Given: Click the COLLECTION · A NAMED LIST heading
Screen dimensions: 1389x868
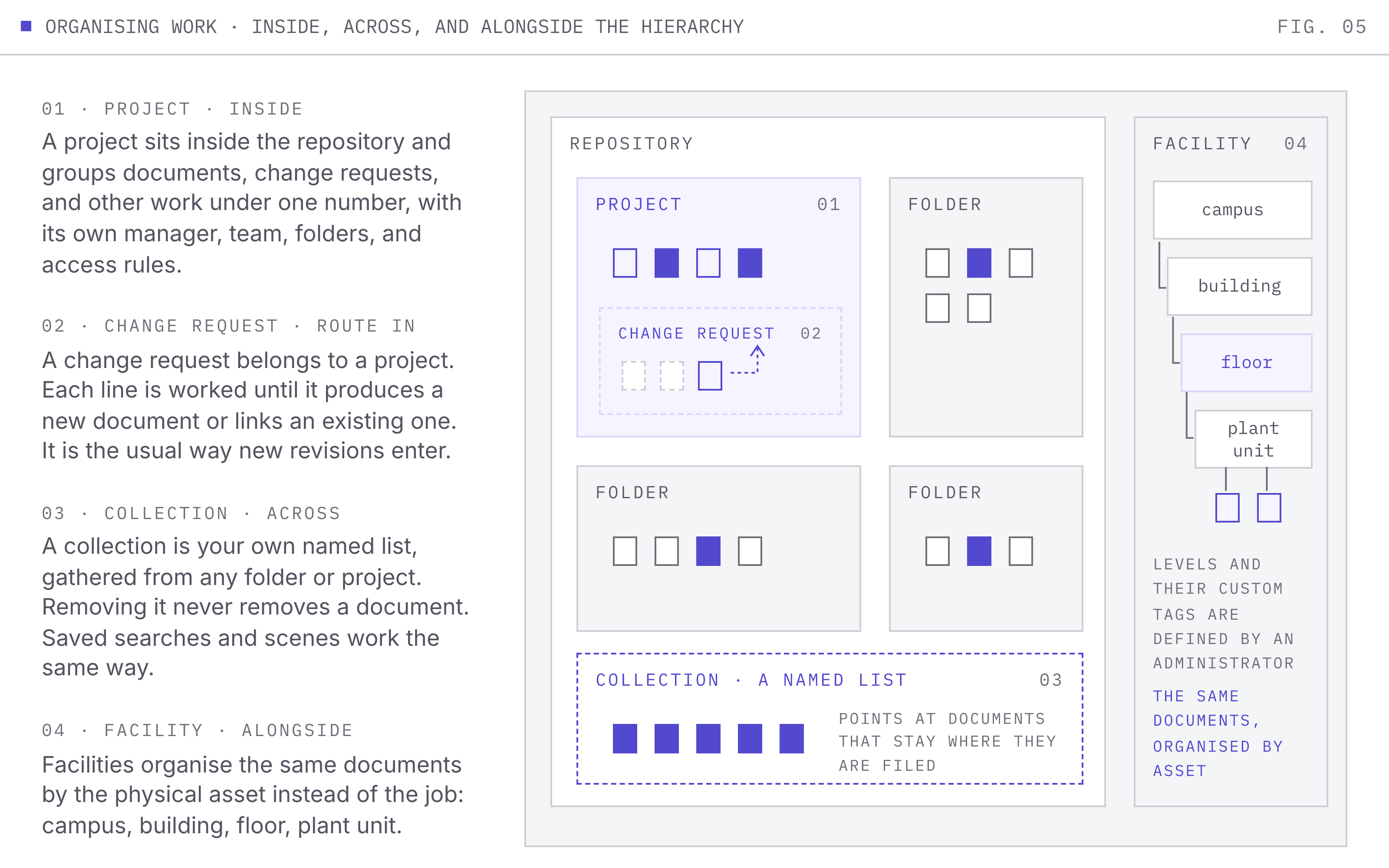Looking at the screenshot, I should [x=751, y=680].
